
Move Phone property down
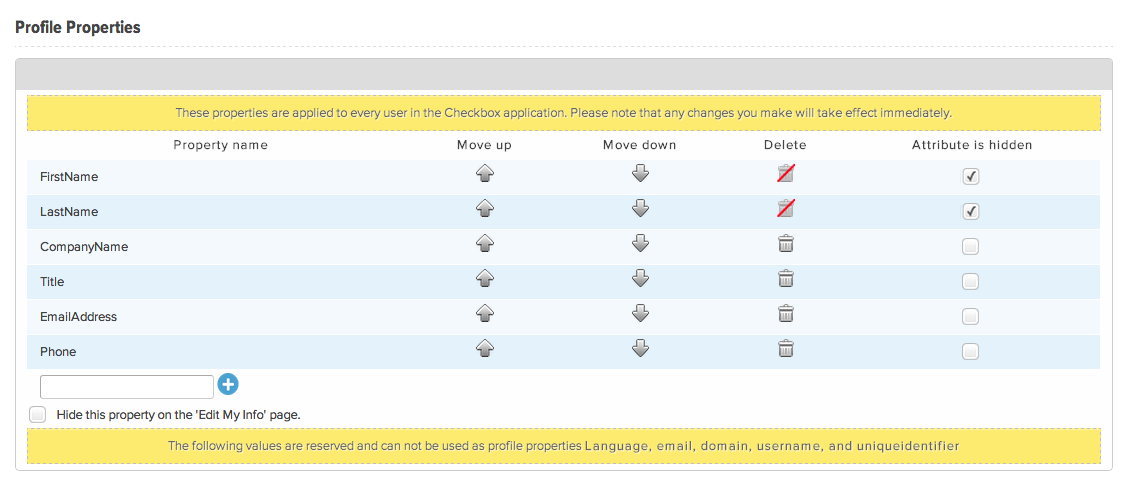tap(641, 349)
